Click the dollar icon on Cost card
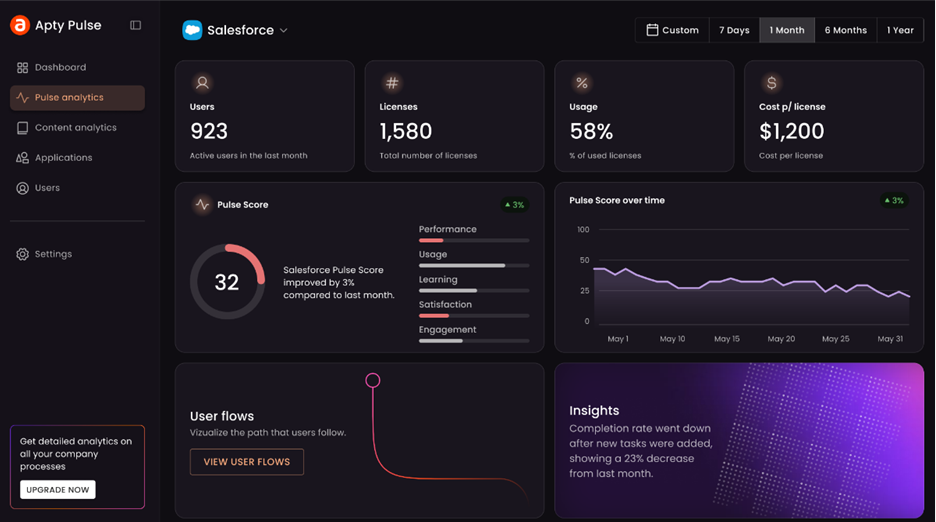 point(772,83)
